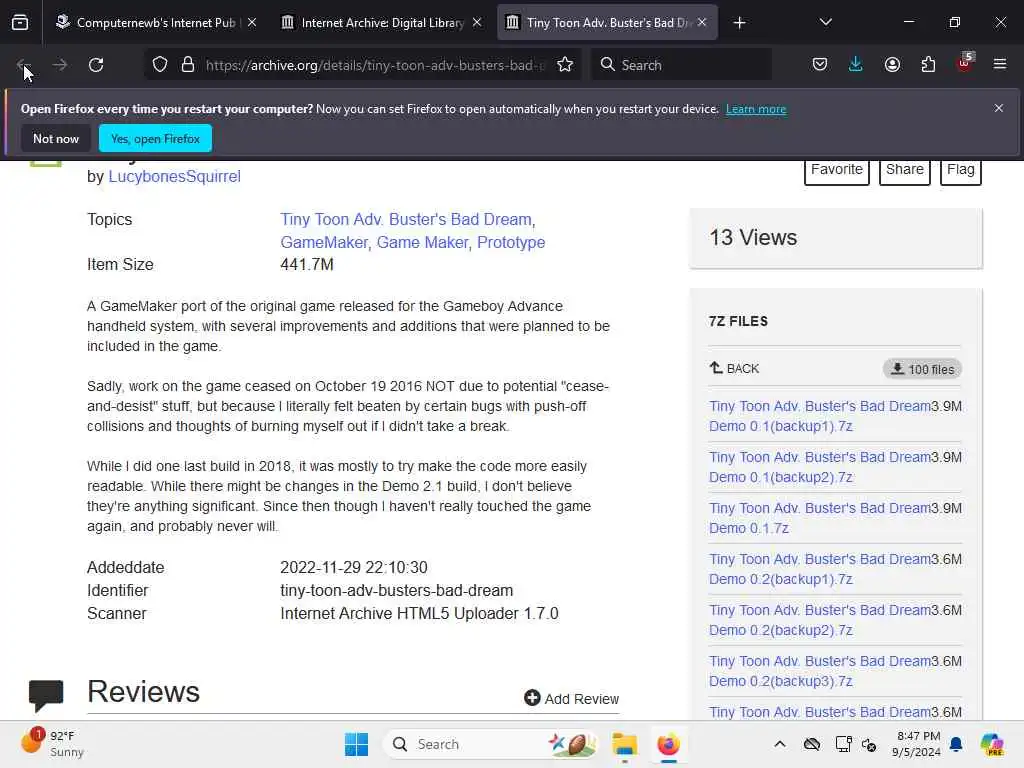Open the Firefox account icon
The height and width of the screenshot is (768, 1024).
[892, 65]
